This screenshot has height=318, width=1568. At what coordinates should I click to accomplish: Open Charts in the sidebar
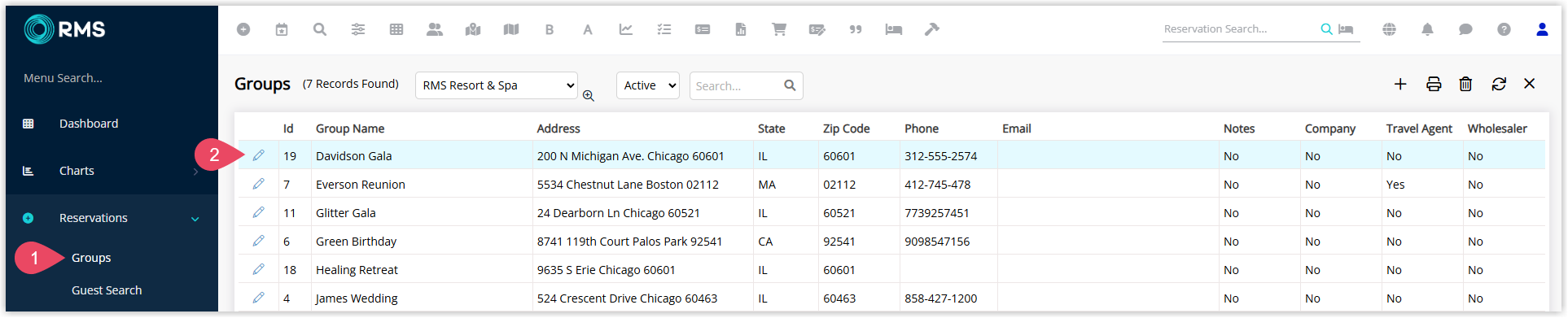click(77, 171)
